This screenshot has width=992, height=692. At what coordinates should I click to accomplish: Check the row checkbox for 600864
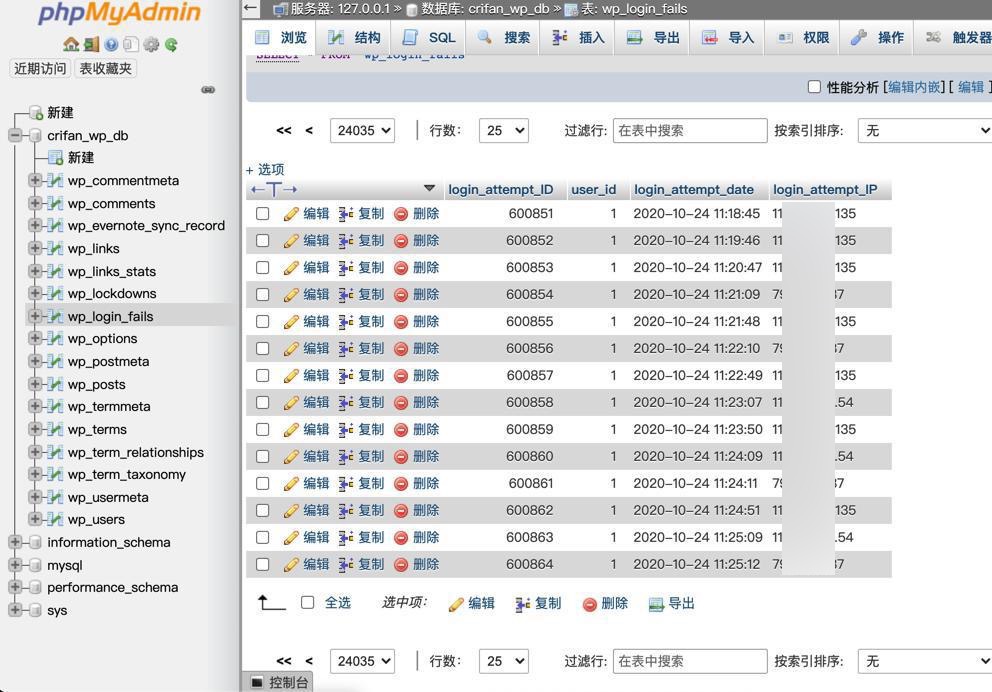263,564
